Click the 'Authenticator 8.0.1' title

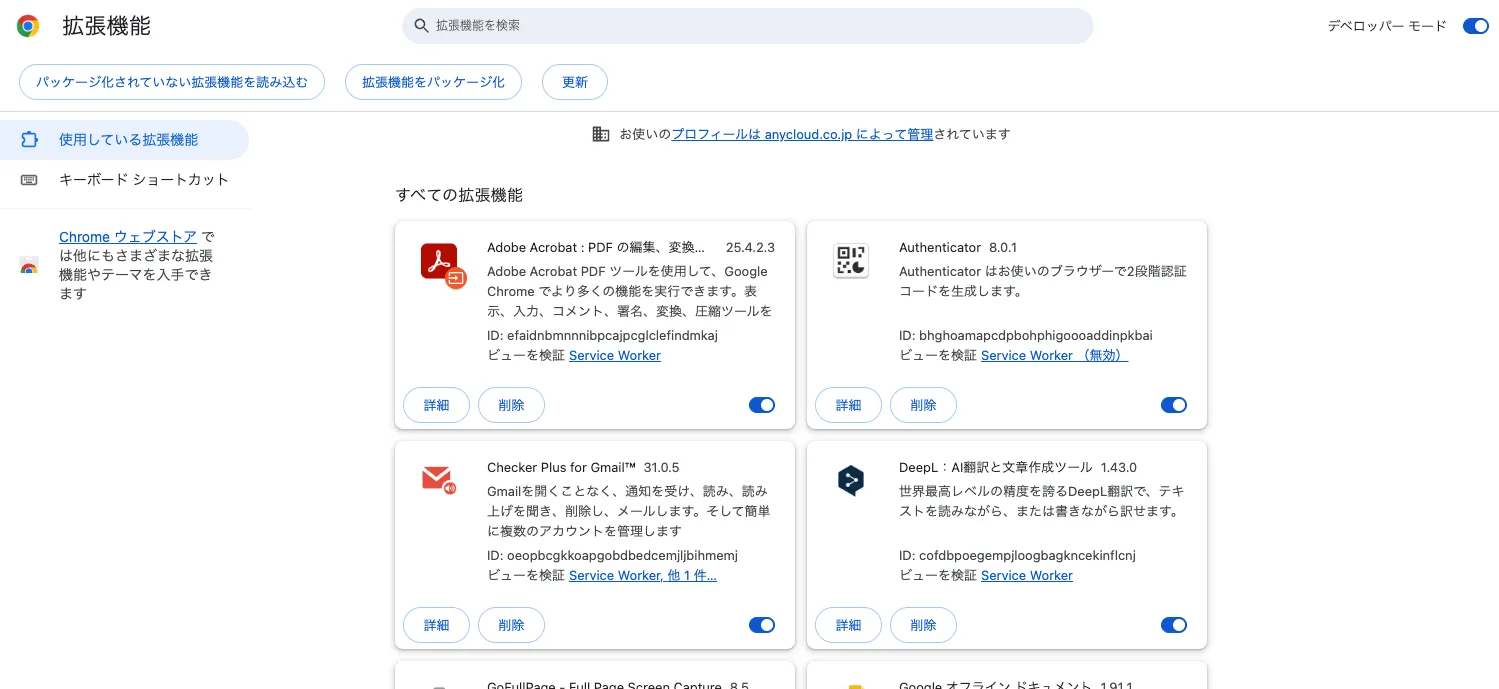(x=957, y=248)
